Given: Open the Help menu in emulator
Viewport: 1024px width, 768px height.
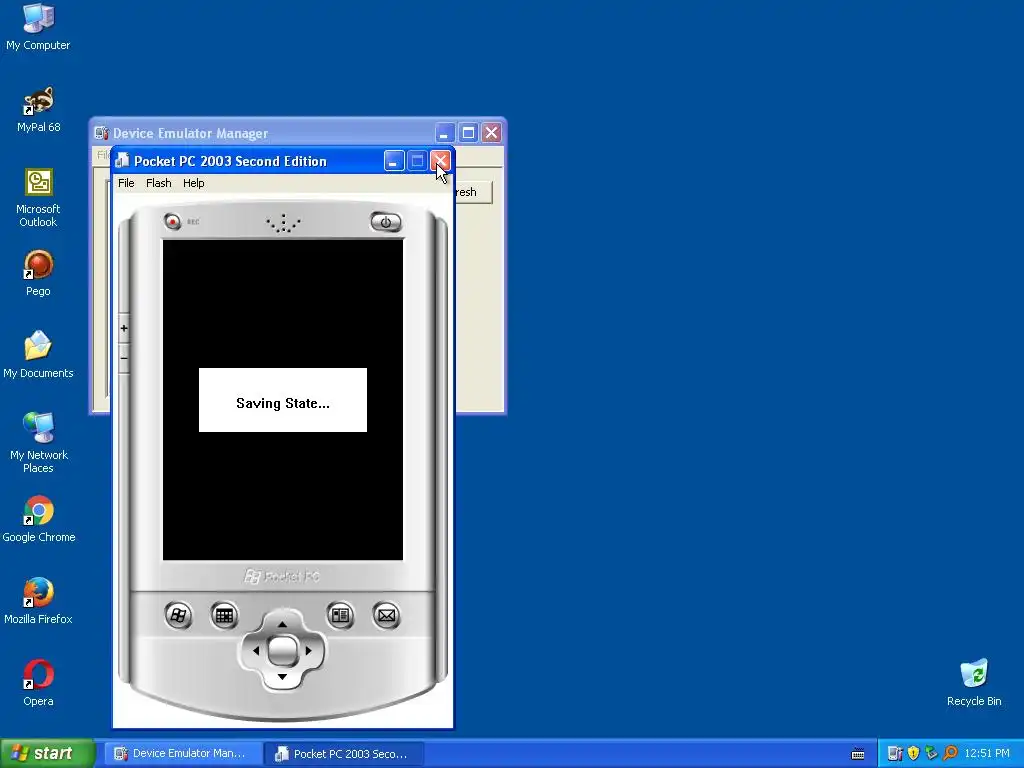Looking at the screenshot, I should 193,184.
